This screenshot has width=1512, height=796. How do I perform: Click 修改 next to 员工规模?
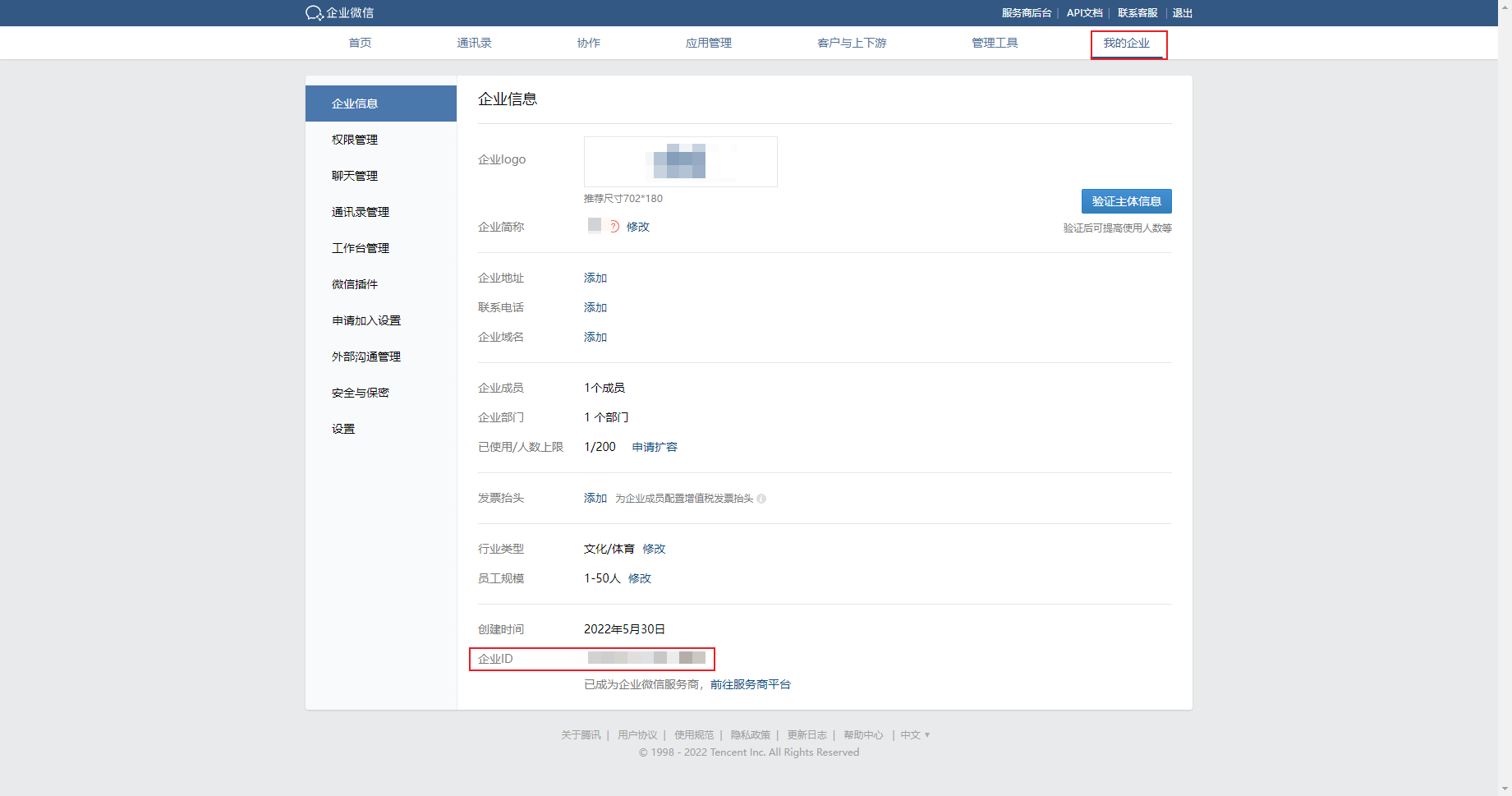tap(640, 578)
